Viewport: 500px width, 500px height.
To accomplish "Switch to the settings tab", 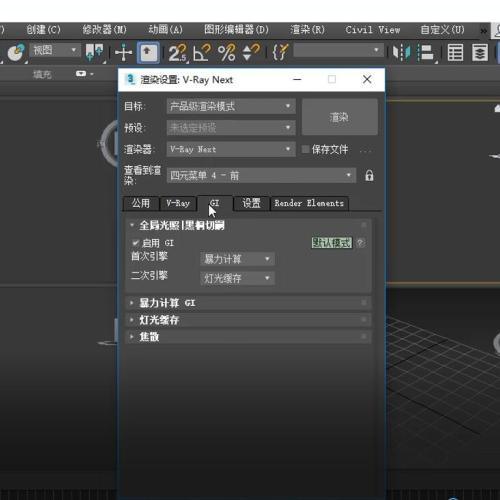I will 251,203.
